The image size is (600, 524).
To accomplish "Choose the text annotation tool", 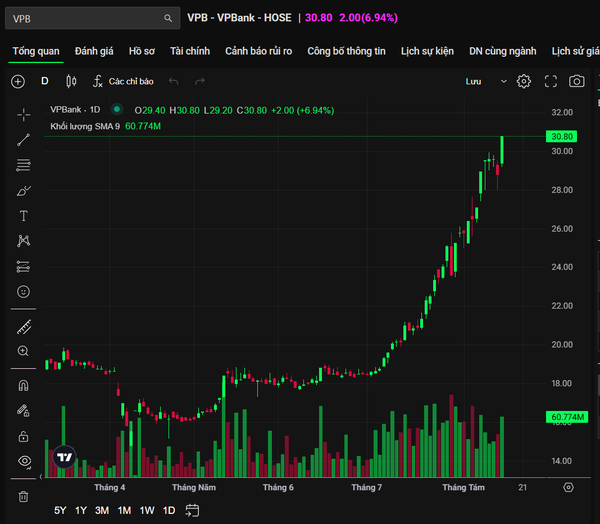I will click(23, 216).
